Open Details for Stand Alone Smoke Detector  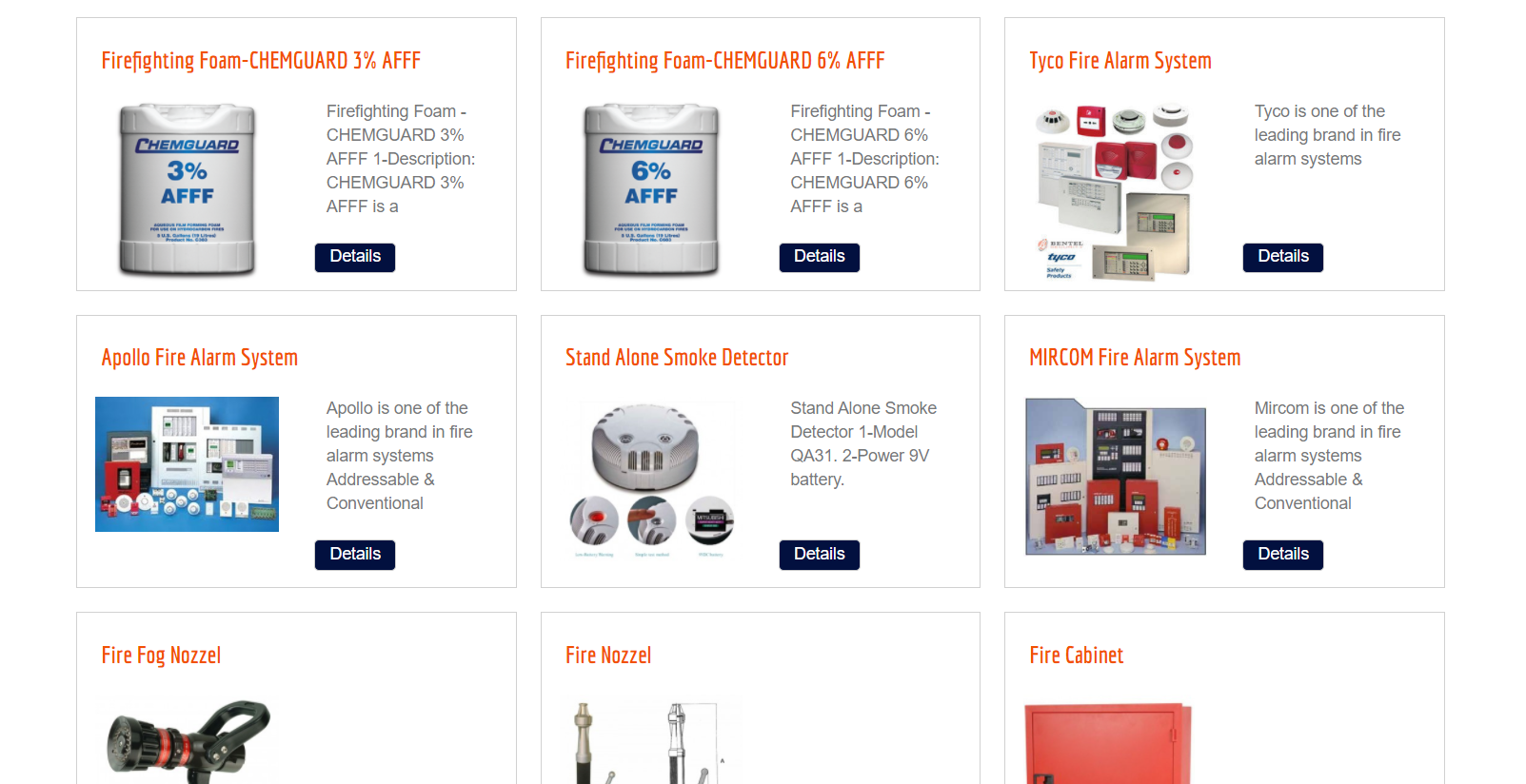point(819,555)
